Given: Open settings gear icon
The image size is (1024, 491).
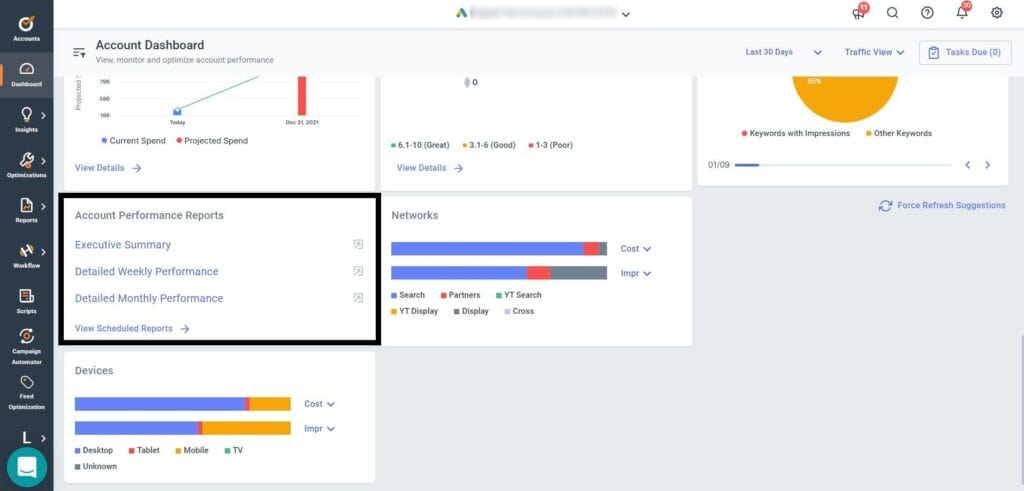Looking at the screenshot, I should coord(997,13).
